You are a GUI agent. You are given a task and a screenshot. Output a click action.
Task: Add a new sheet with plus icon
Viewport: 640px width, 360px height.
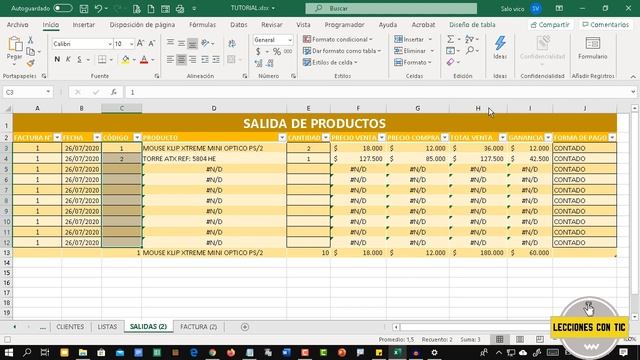244,327
